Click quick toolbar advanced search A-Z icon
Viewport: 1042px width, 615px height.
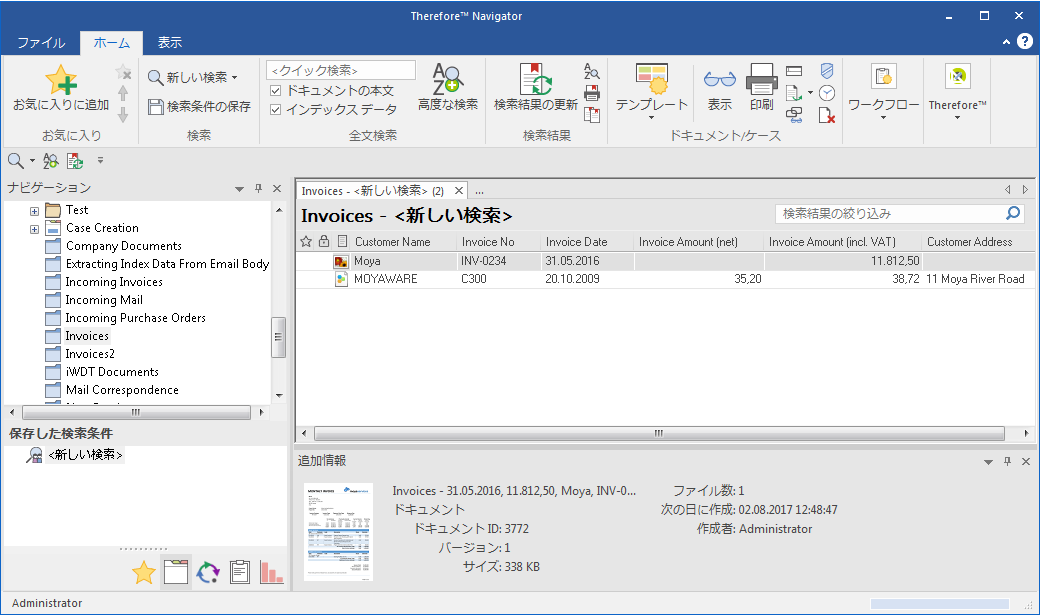tap(51, 160)
